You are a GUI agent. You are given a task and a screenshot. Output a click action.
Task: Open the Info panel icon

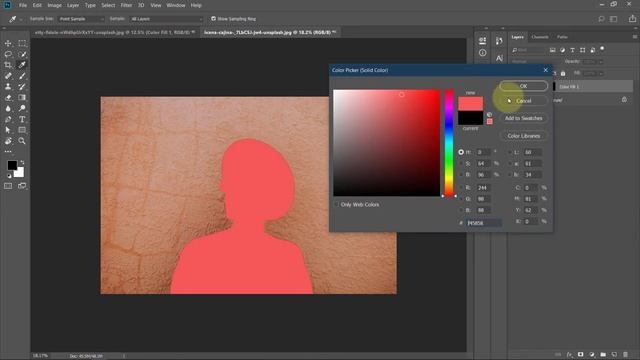click(x=482, y=53)
